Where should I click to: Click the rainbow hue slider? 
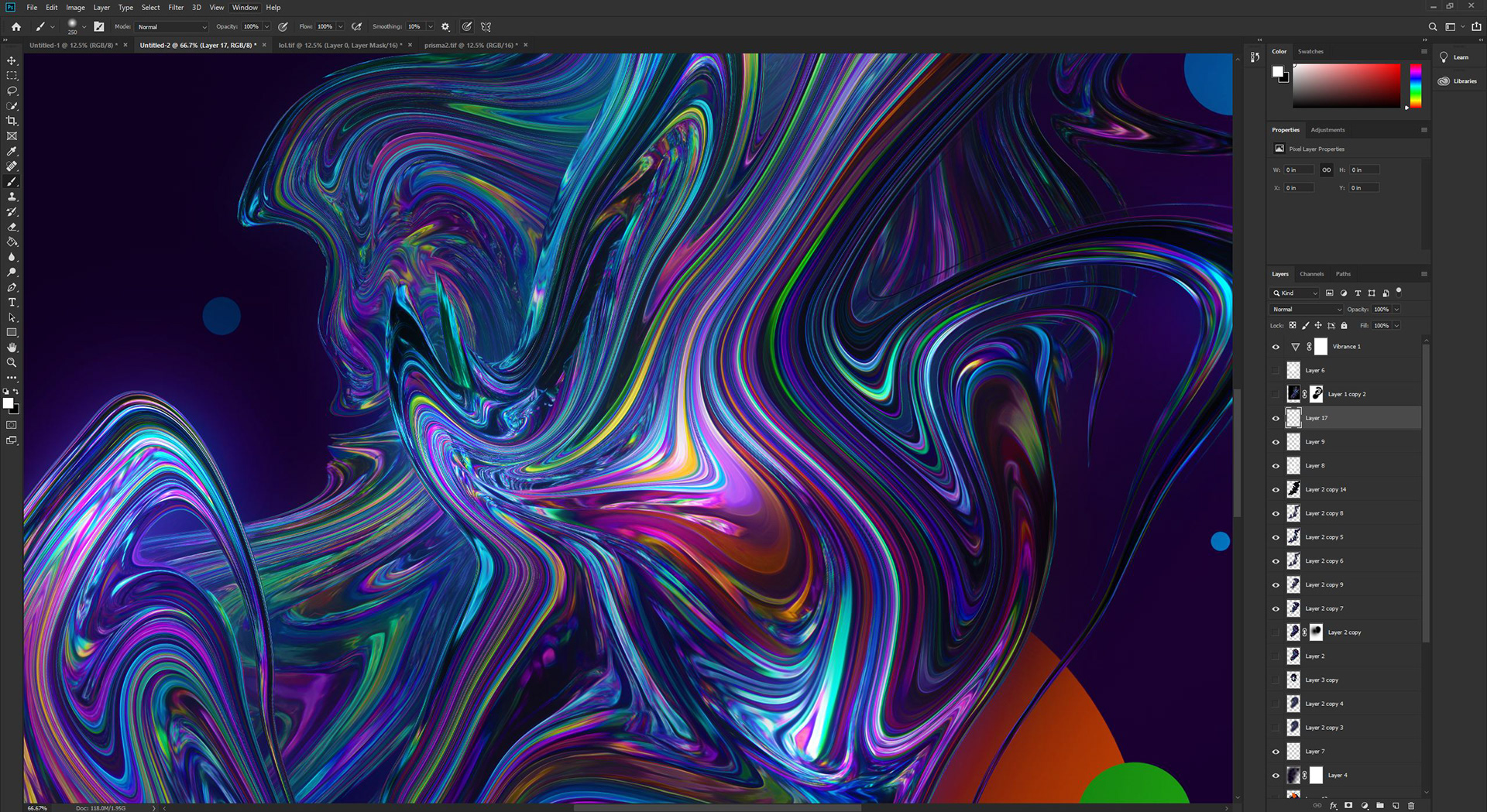[1415, 85]
